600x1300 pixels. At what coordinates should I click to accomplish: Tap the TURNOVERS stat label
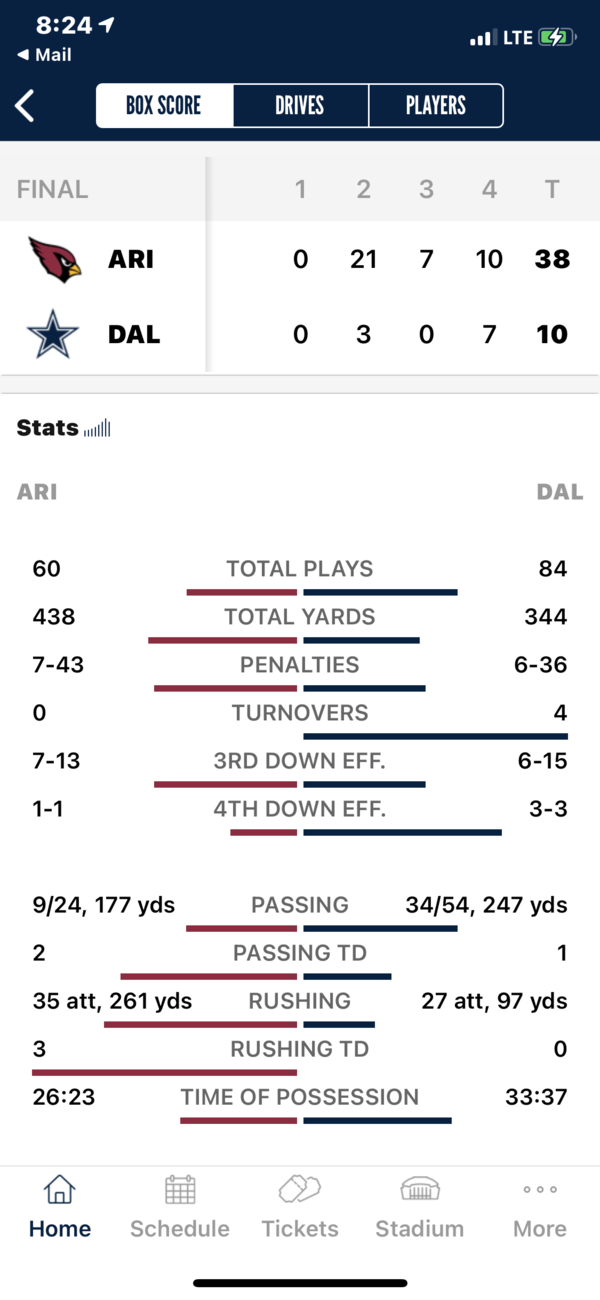300,713
